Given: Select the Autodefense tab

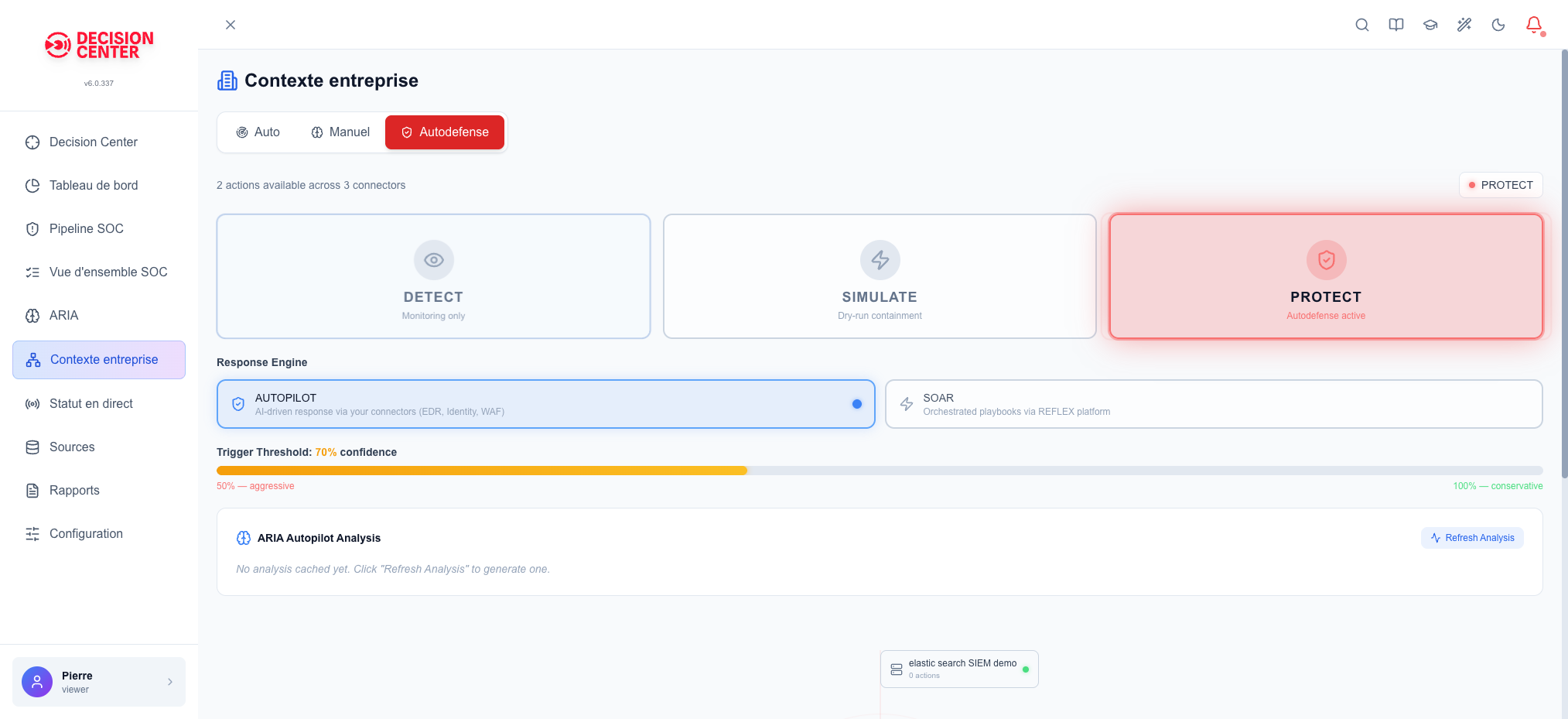Looking at the screenshot, I should click(x=445, y=132).
